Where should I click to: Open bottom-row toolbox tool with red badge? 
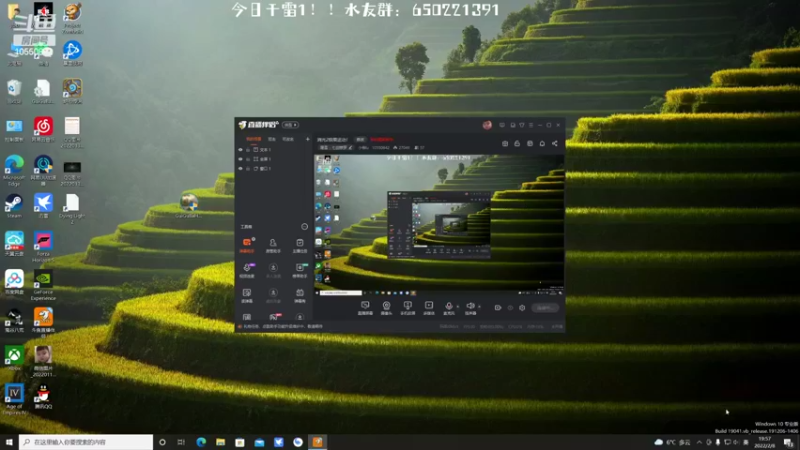click(x=274, y=317)
